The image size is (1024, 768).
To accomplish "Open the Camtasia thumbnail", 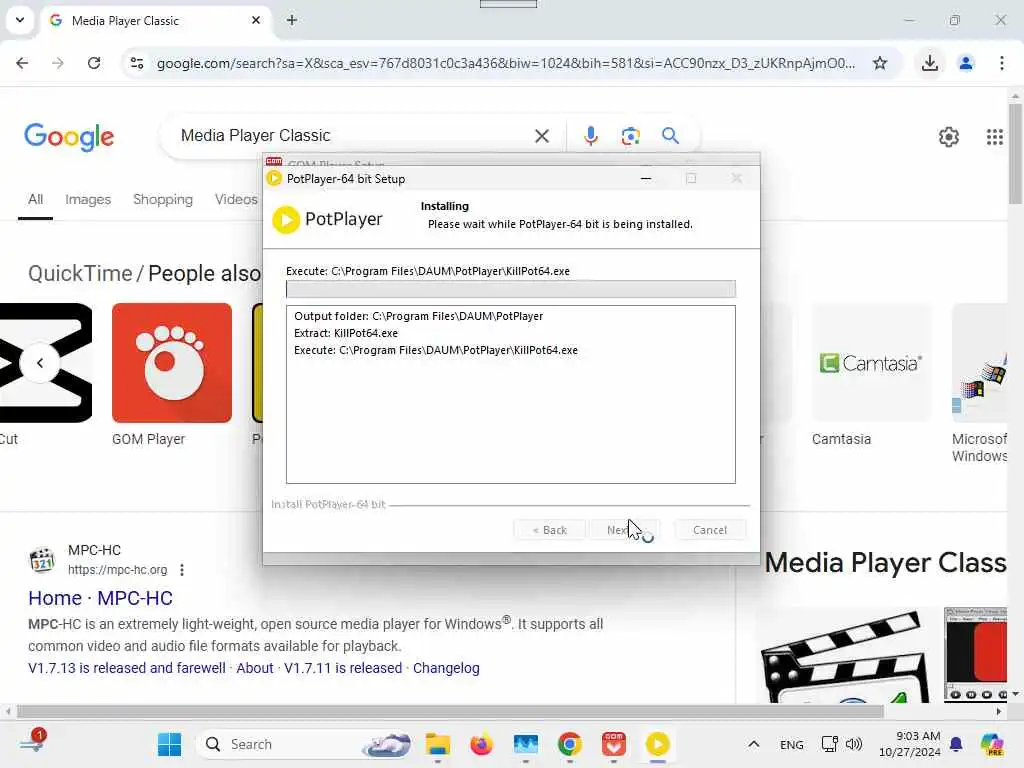I will click(871, 362).
